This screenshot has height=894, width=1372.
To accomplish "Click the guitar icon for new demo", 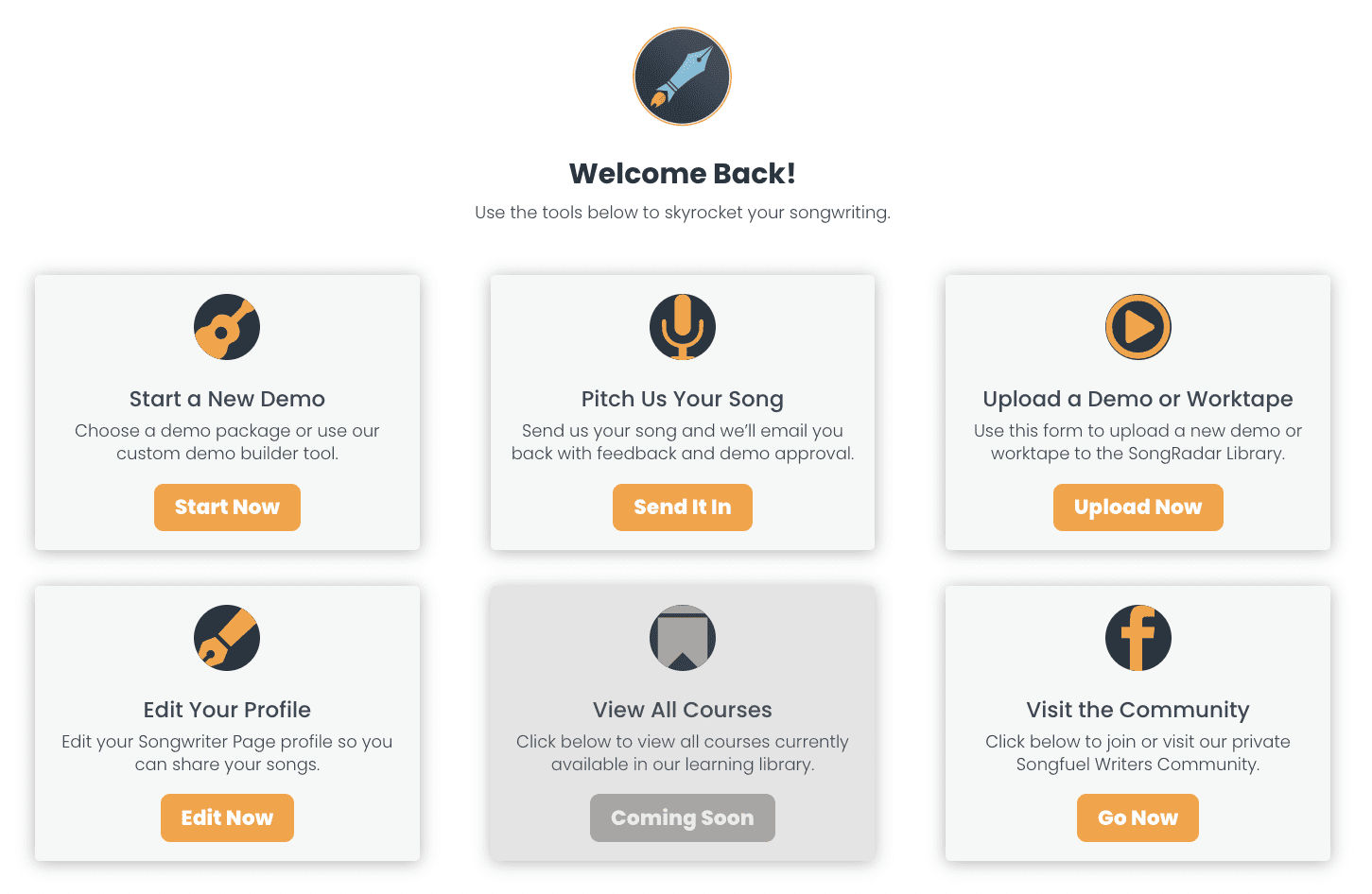I will (227, 327).
